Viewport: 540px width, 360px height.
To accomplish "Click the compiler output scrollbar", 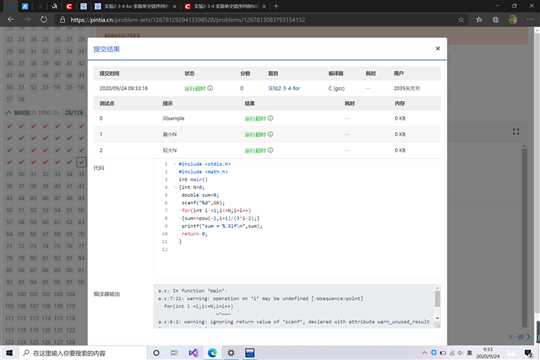I will (x=437, y=298).
